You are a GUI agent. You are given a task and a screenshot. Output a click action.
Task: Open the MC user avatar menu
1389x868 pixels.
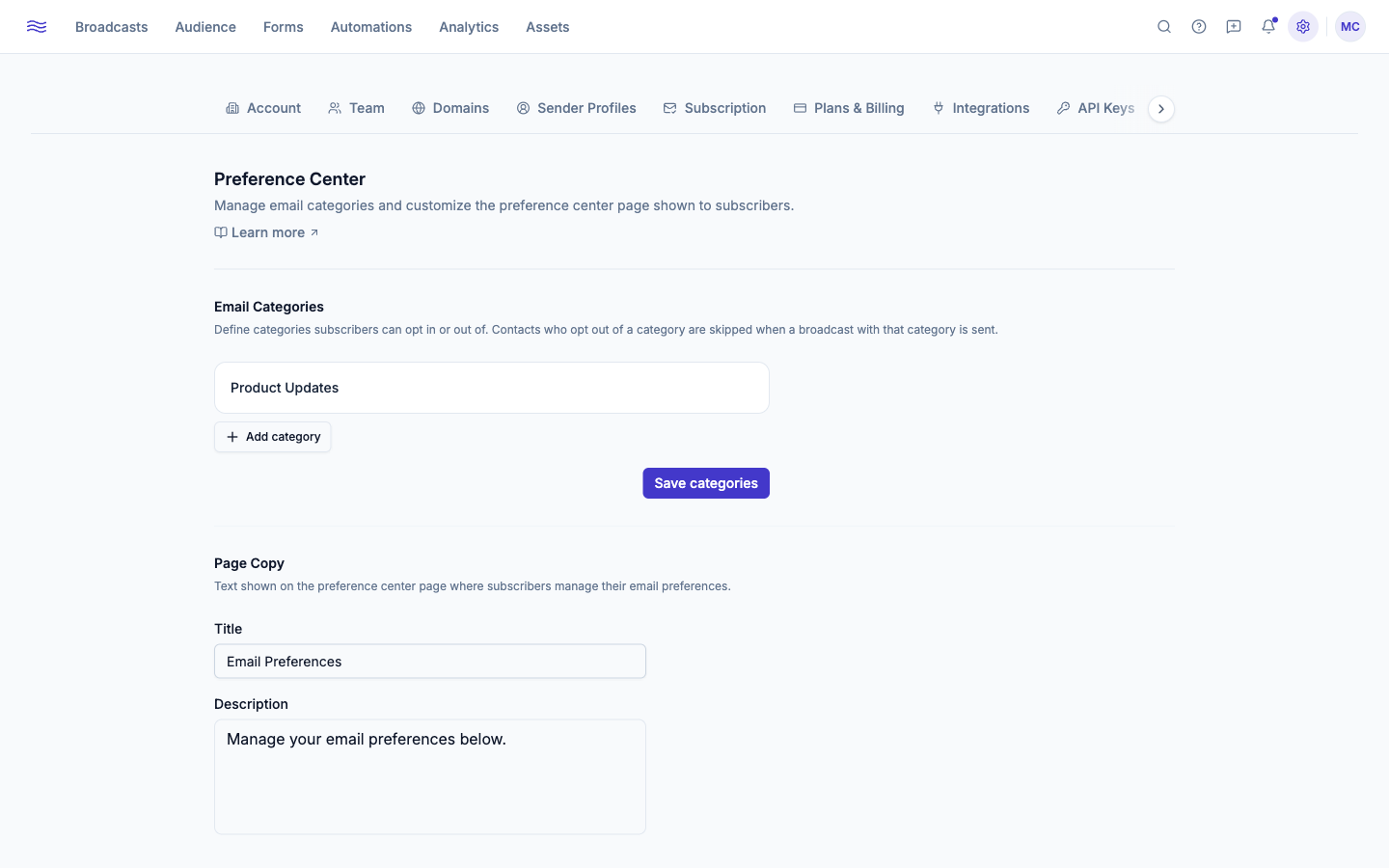(1350, 27)
